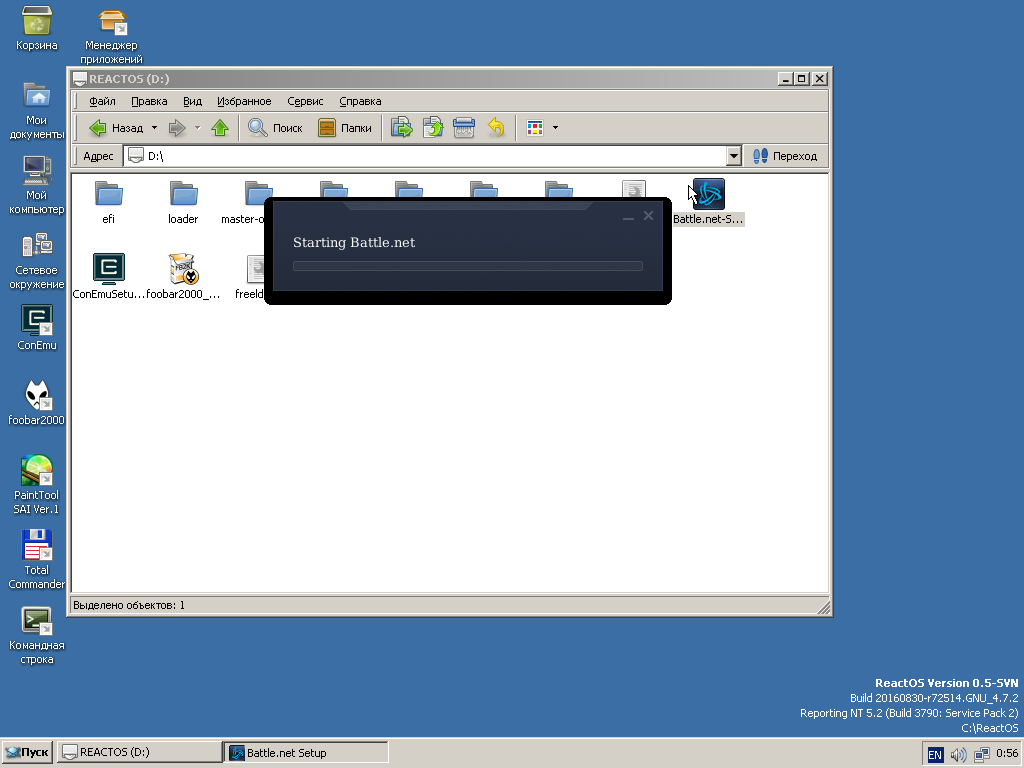Toggle the Папки folders pane
Viewport: 1024px width, 768px height.
coord(345,128)
